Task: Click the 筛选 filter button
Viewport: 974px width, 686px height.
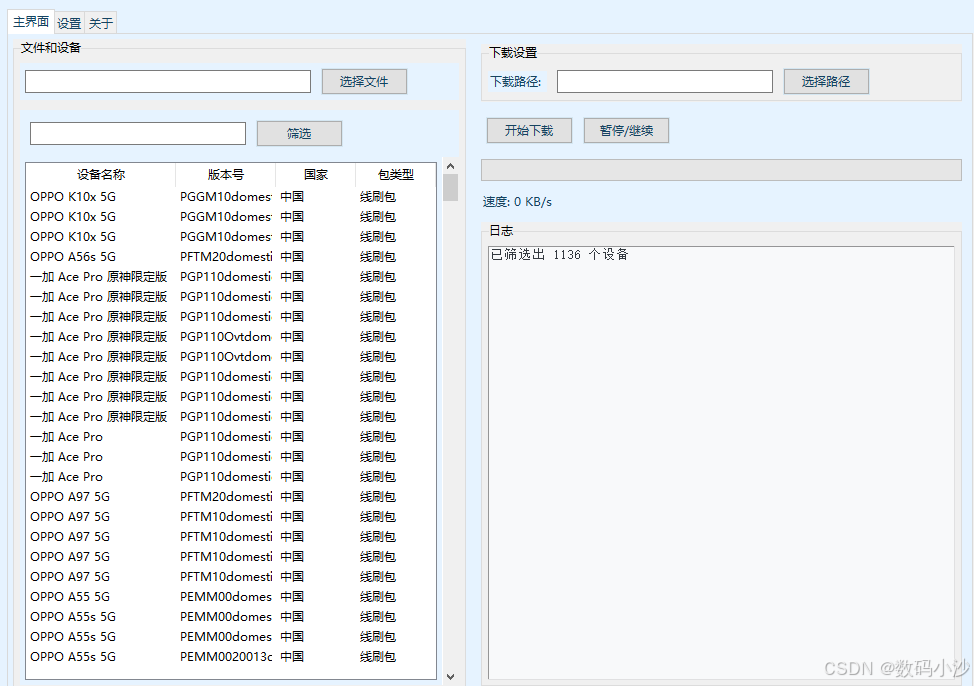Action: [299, 134]
